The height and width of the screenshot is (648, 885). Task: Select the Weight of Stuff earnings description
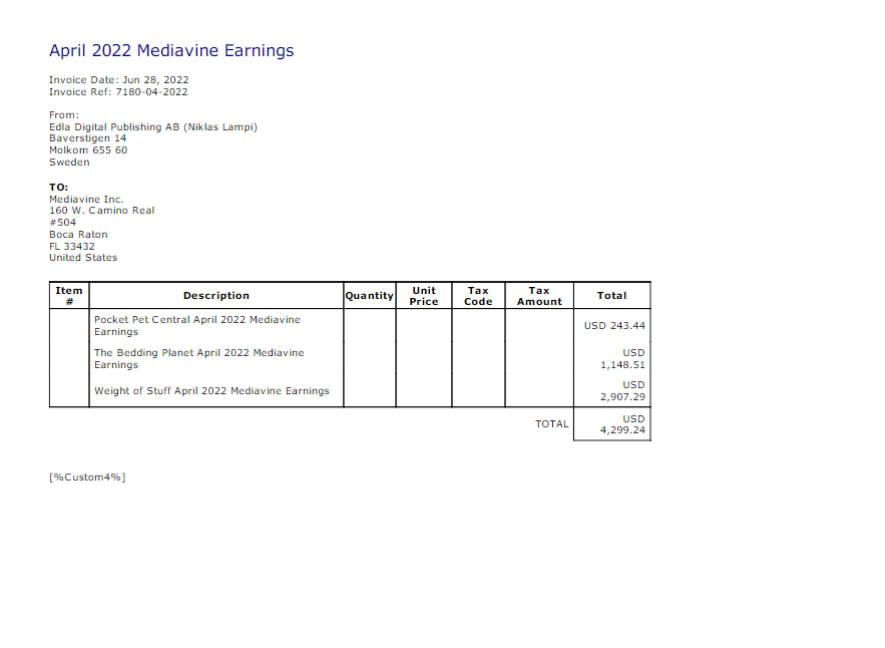pyautogui.click(x=211, y=391)
